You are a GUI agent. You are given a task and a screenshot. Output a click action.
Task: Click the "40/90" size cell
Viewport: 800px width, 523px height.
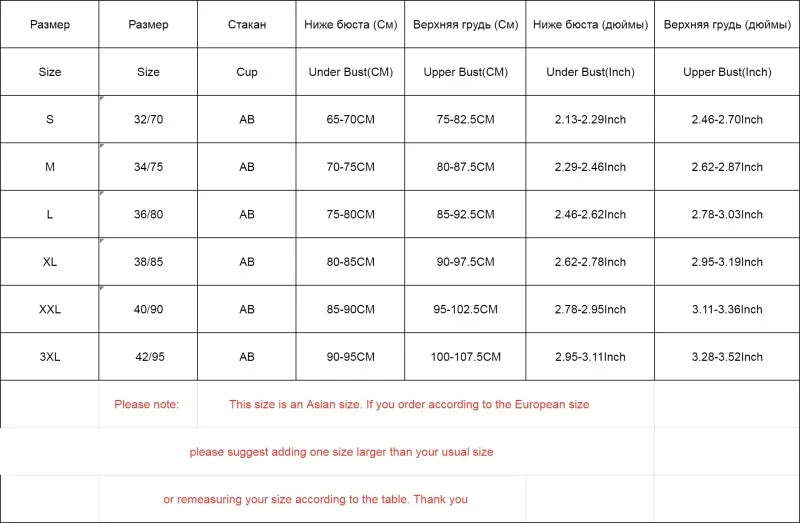148,310
